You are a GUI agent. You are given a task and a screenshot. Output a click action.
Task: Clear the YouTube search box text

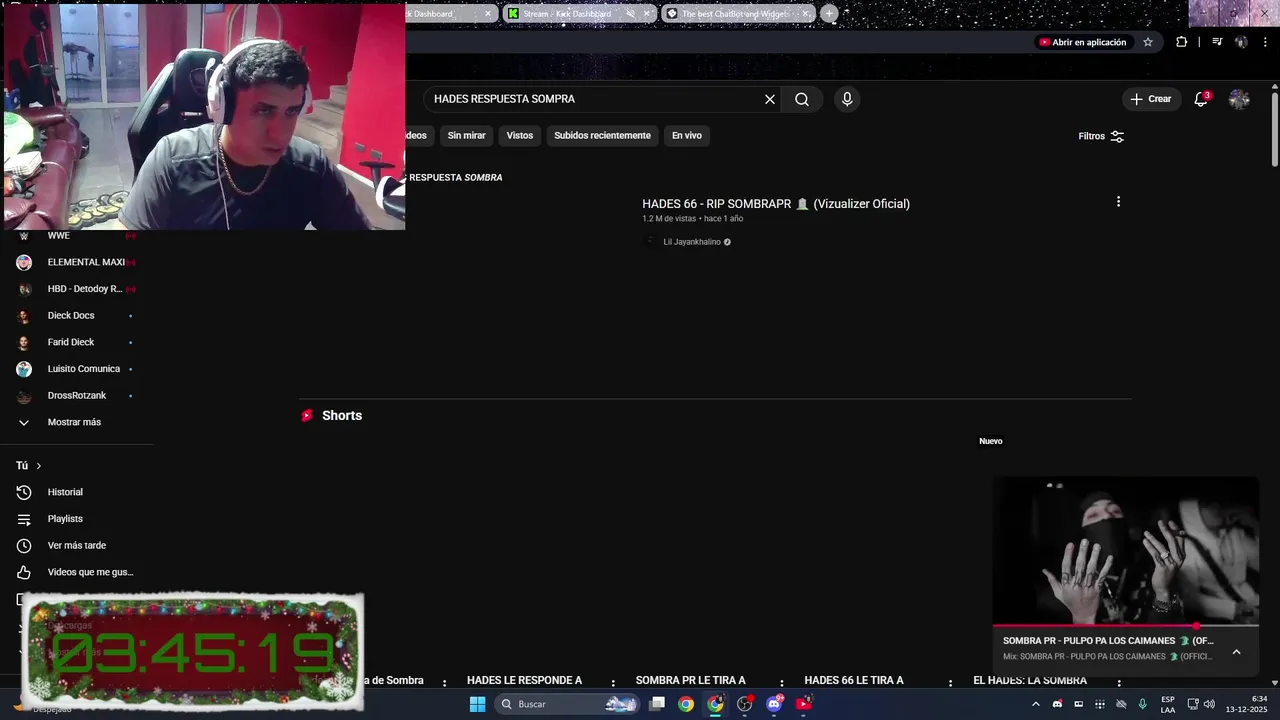(770, 99)
